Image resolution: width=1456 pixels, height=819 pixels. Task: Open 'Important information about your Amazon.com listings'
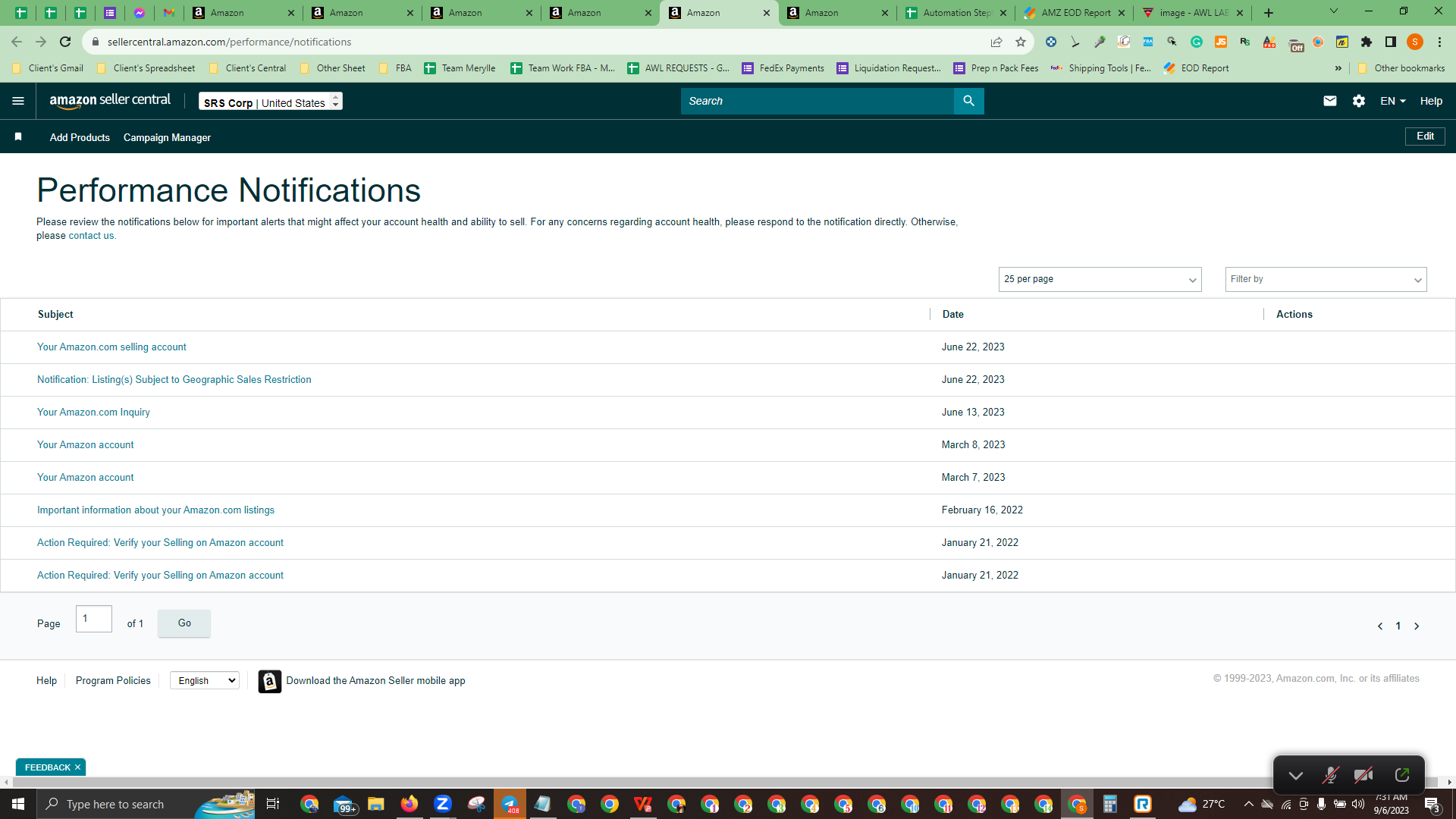[155, 510]
